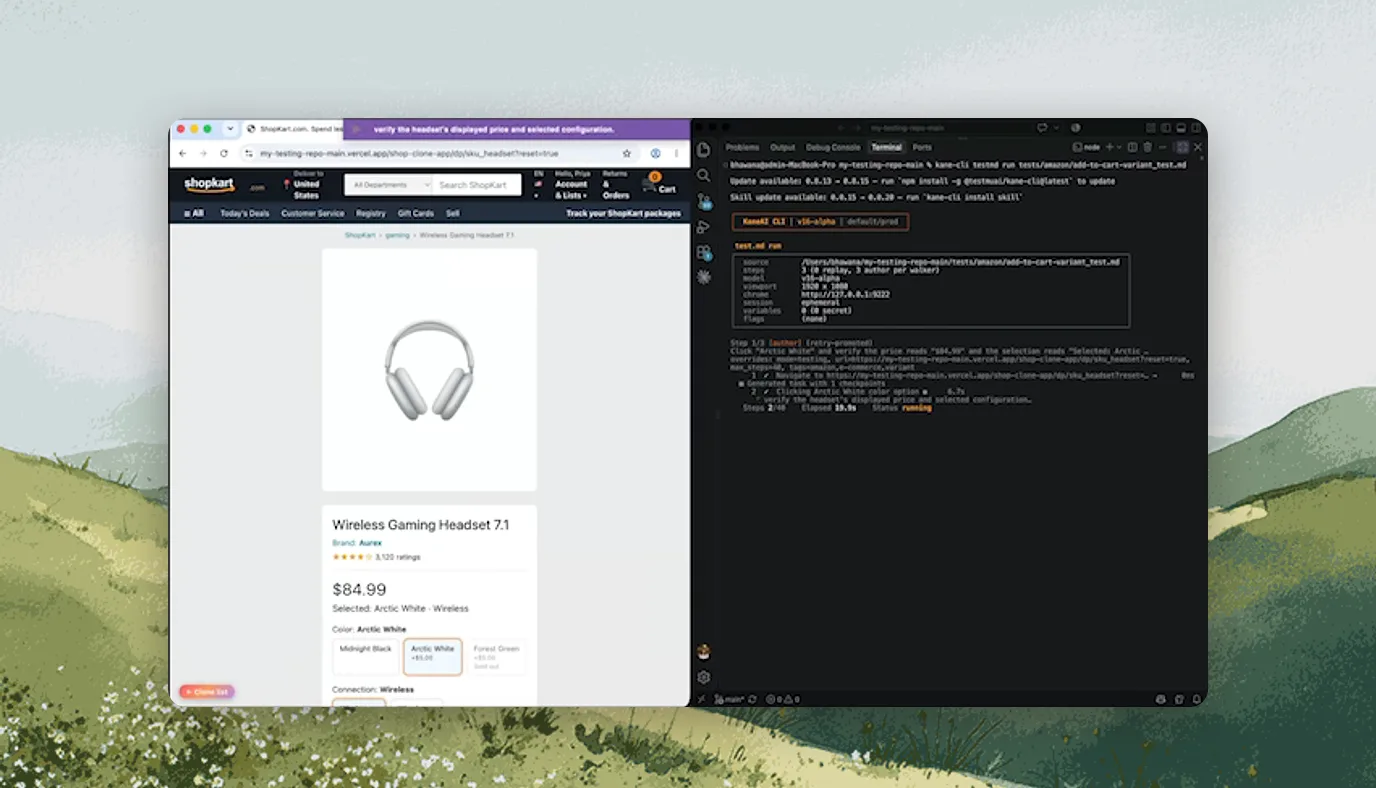Click the gaming breadcrumb link
The height and width of the screenshot is (788, 1376).
tap(398, 235)
